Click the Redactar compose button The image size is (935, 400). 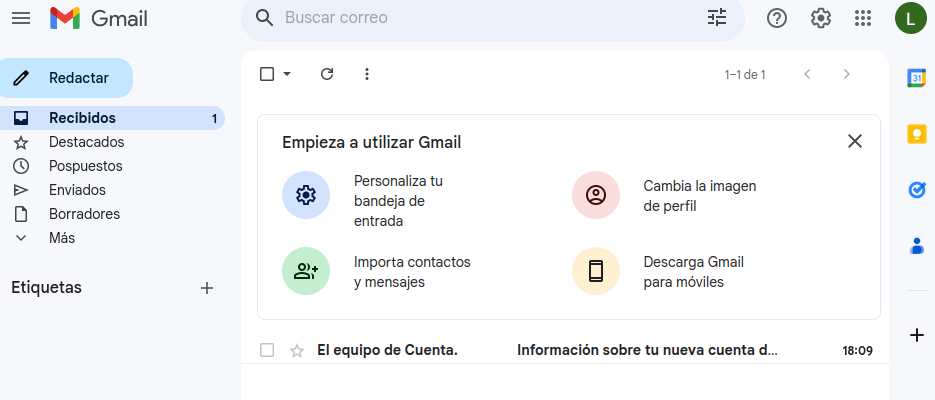[67, 78]
